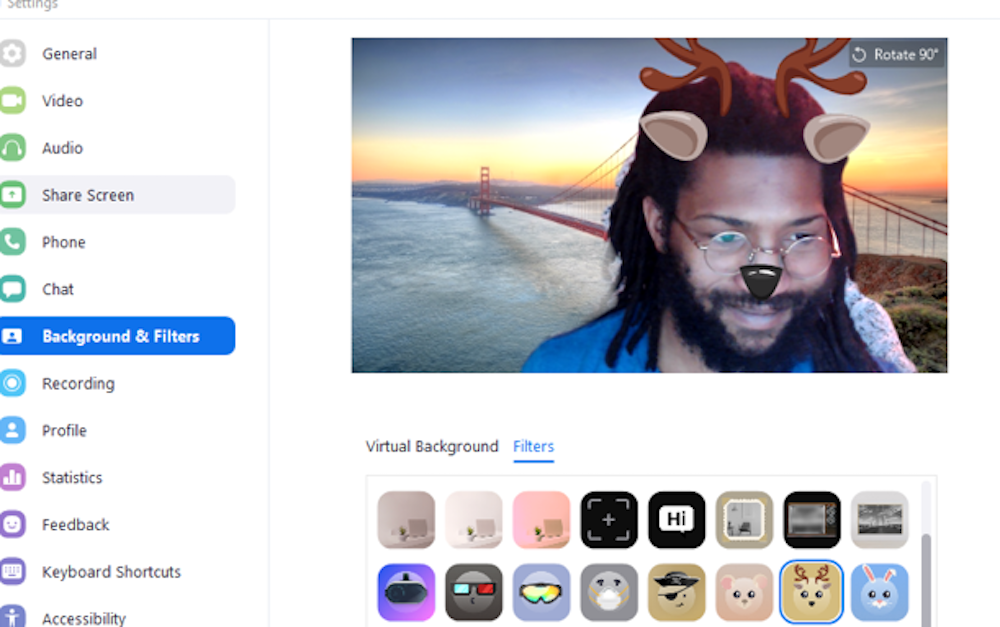Click the Share Screen icon
This screenshot has width=1000, height=627.
[x=11, y=195]
